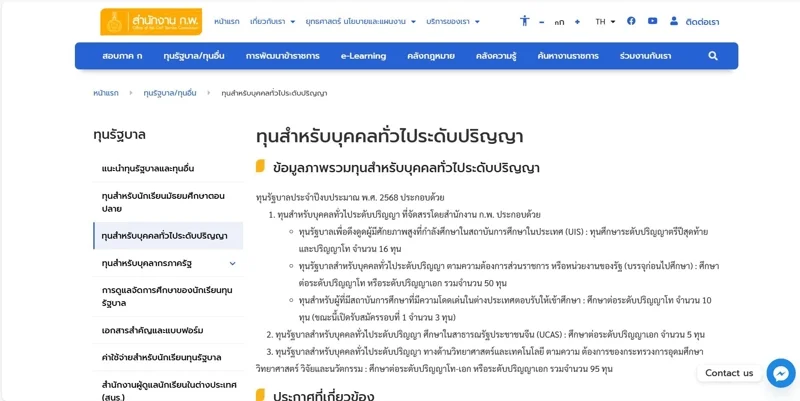Open the คลังความรู้ menu item
800x401 pixels.
[x=496, y=56]
